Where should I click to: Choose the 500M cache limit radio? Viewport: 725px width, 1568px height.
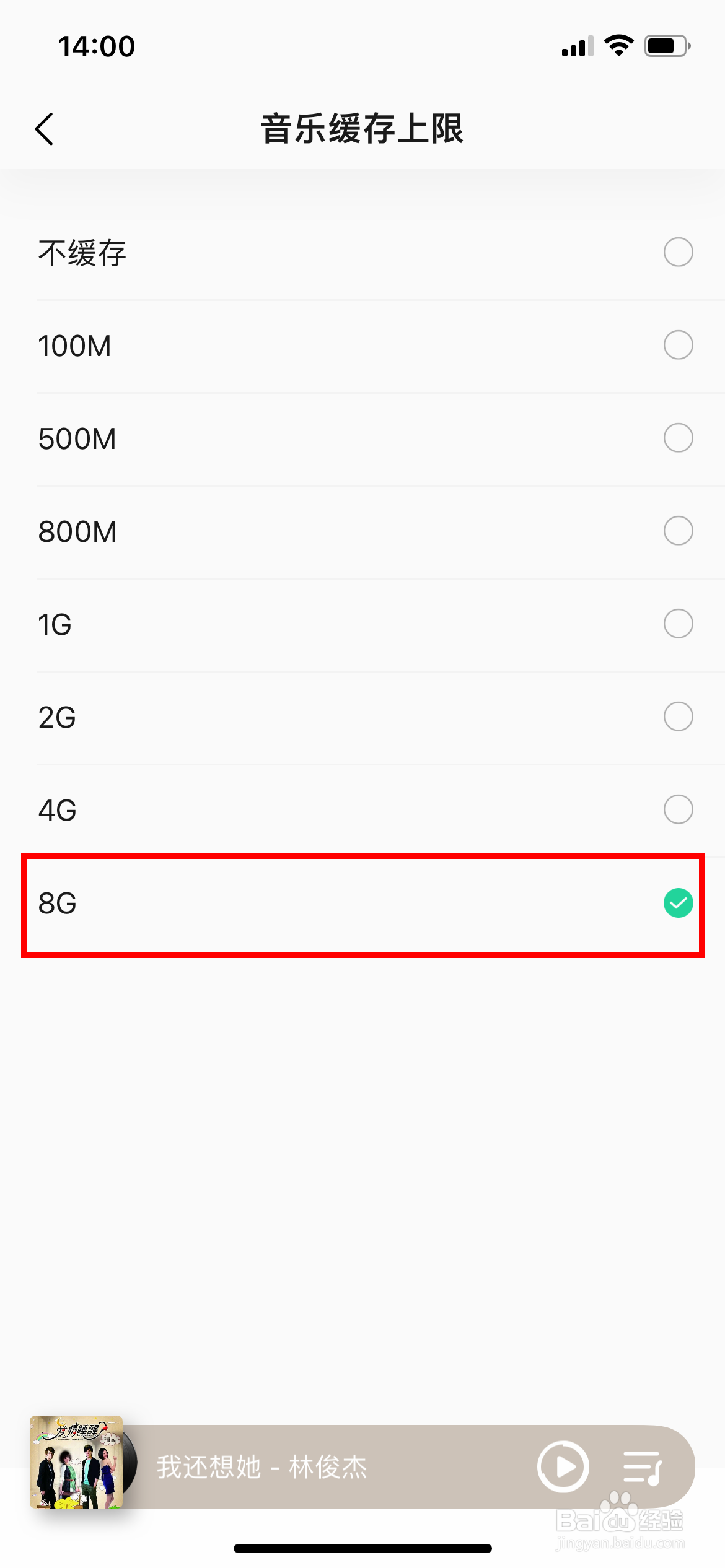[x=678, y=438]
